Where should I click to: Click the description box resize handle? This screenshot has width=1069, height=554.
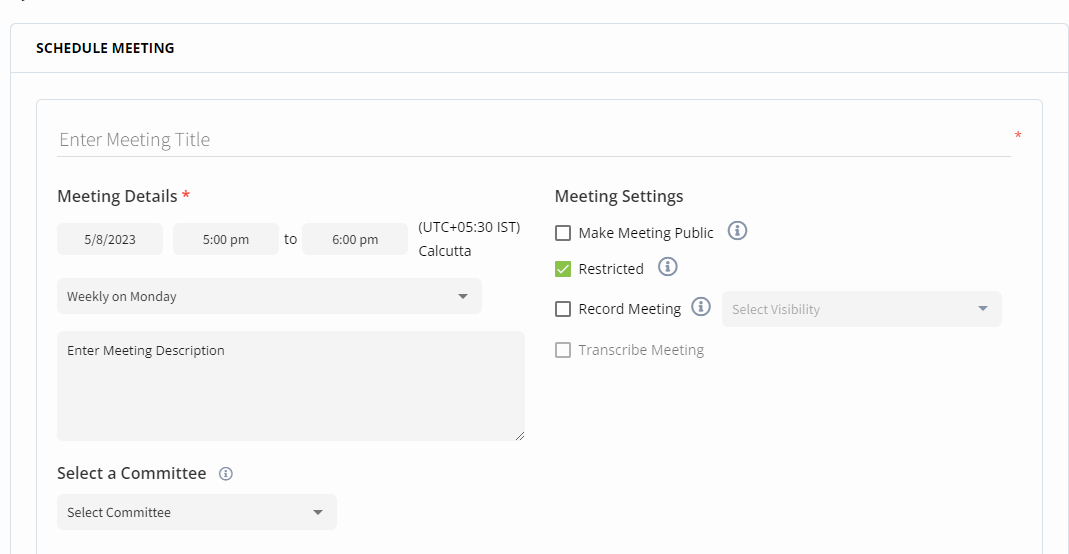[x=519, y=435]
